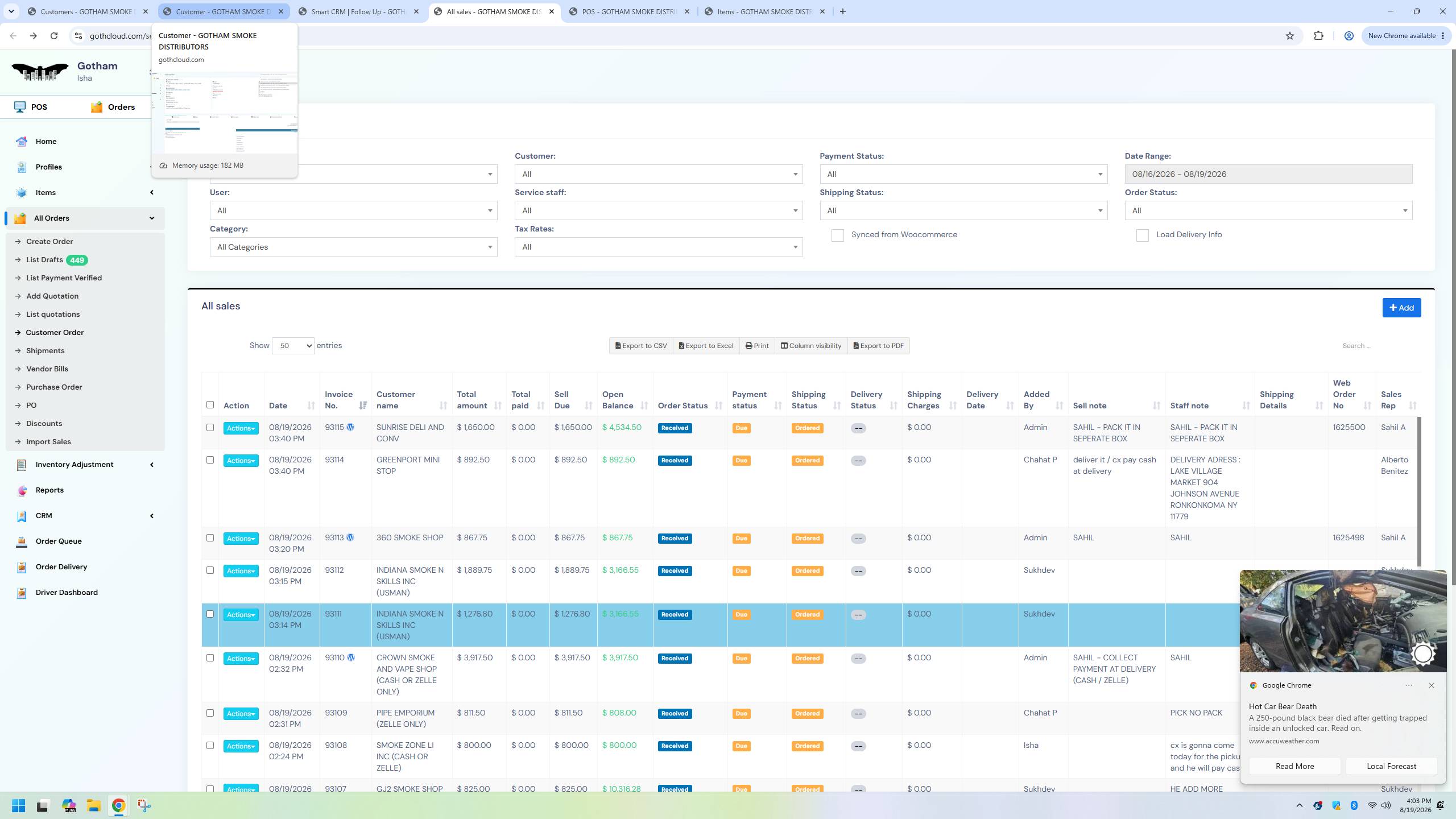Expand Actions menu for invoice 93112
Screen dimensions: 1456x819
241,571
